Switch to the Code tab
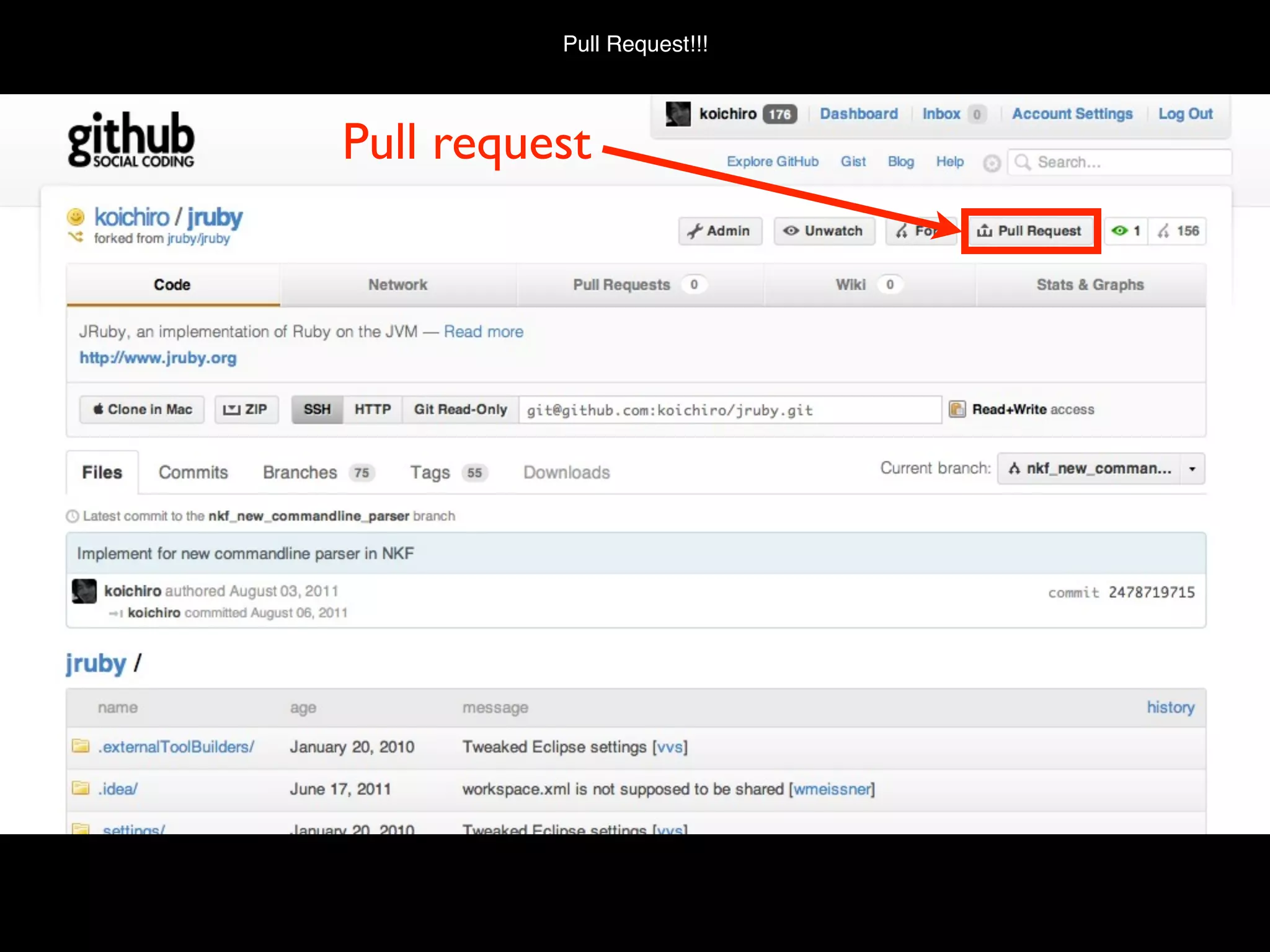 [172, 285]
